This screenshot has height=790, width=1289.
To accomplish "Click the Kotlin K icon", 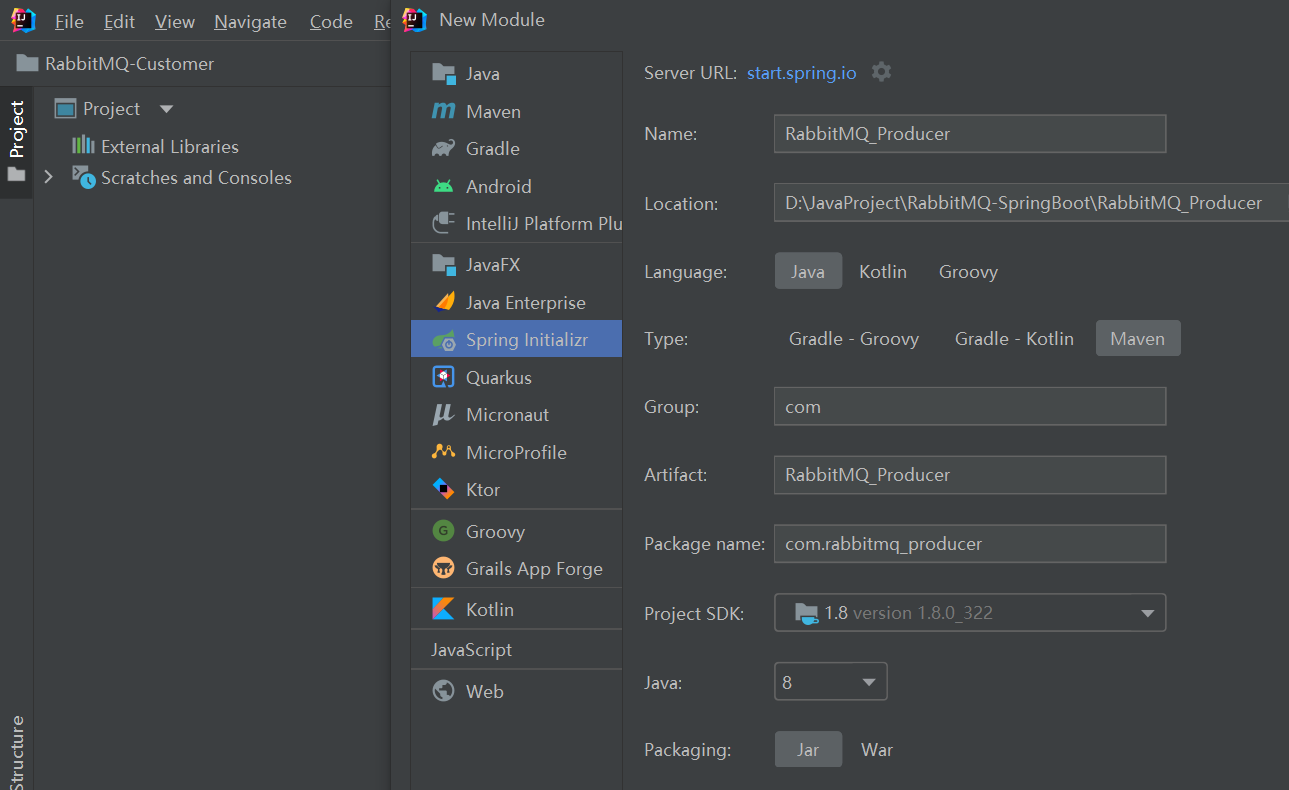I will point(443,608).
